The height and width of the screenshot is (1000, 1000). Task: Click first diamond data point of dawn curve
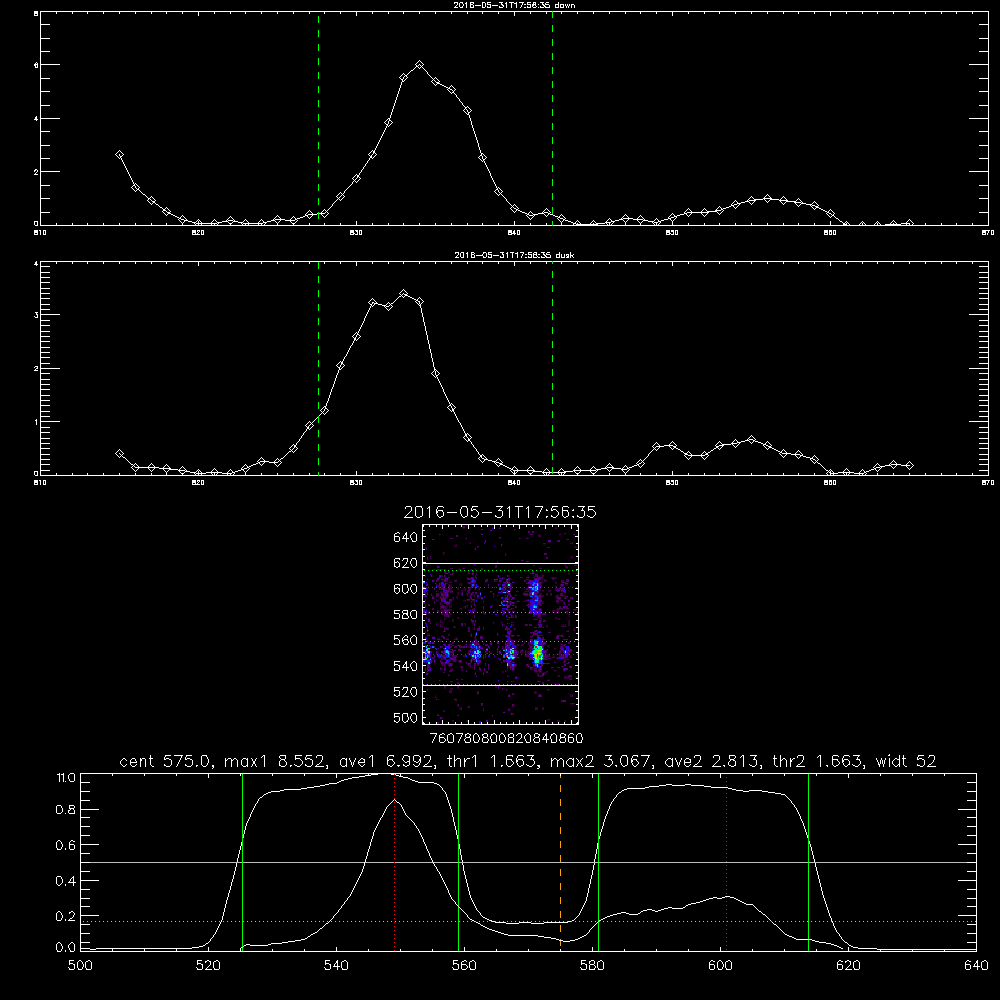pos(119,154)
